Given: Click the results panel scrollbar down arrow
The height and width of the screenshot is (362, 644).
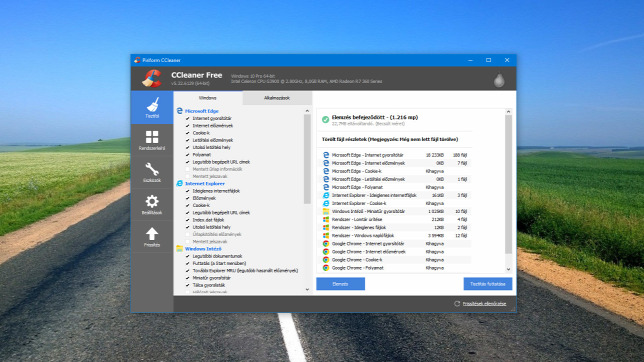Looking at the screenshot, I should point(508,269).
